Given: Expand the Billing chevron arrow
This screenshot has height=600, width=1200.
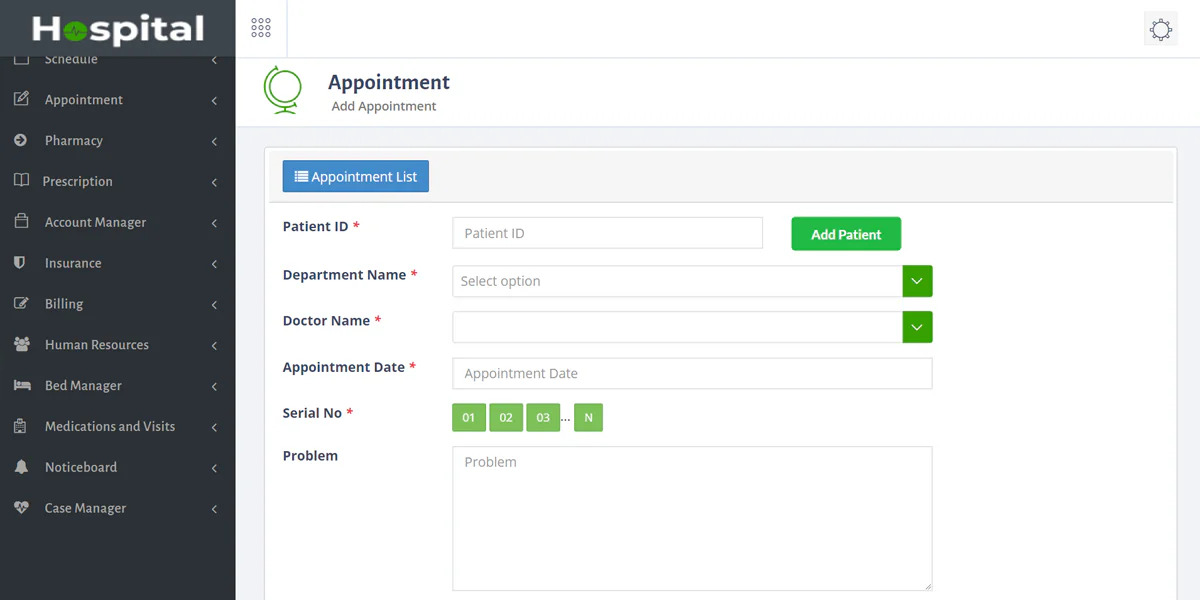Looking at the screenshot, I should click(214, 305).
